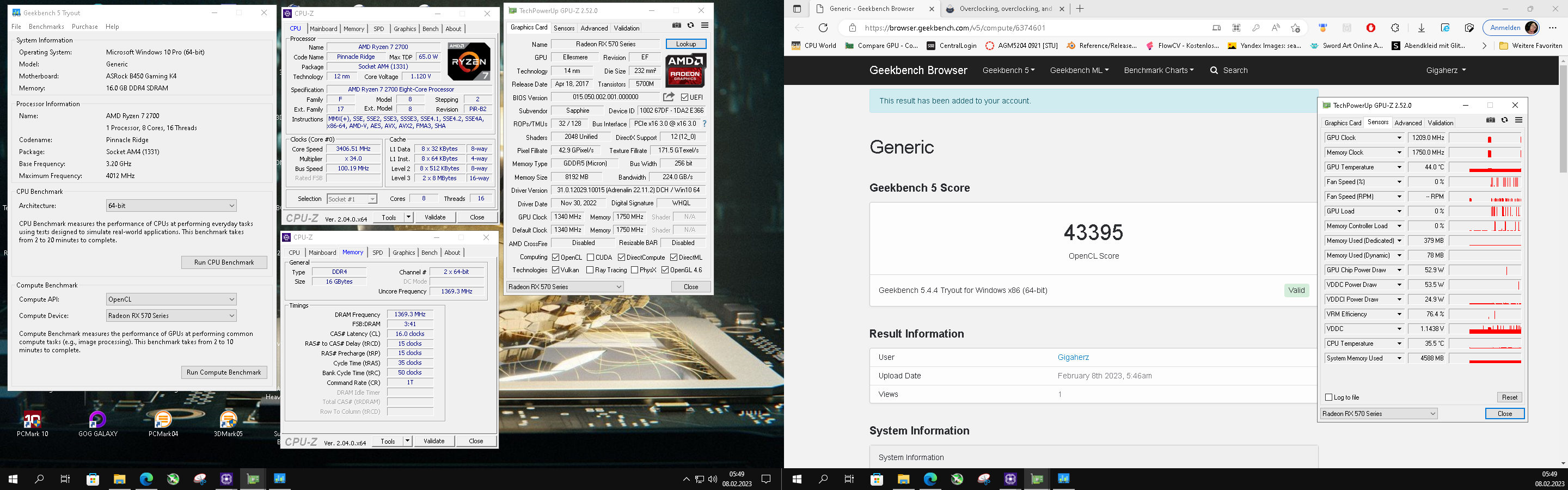This screenshot has width=1568, height=490.
Task: Open Tools dropdown arrow in upper CPU-Z
Action: pyautogui.click(x=408, y=217)
